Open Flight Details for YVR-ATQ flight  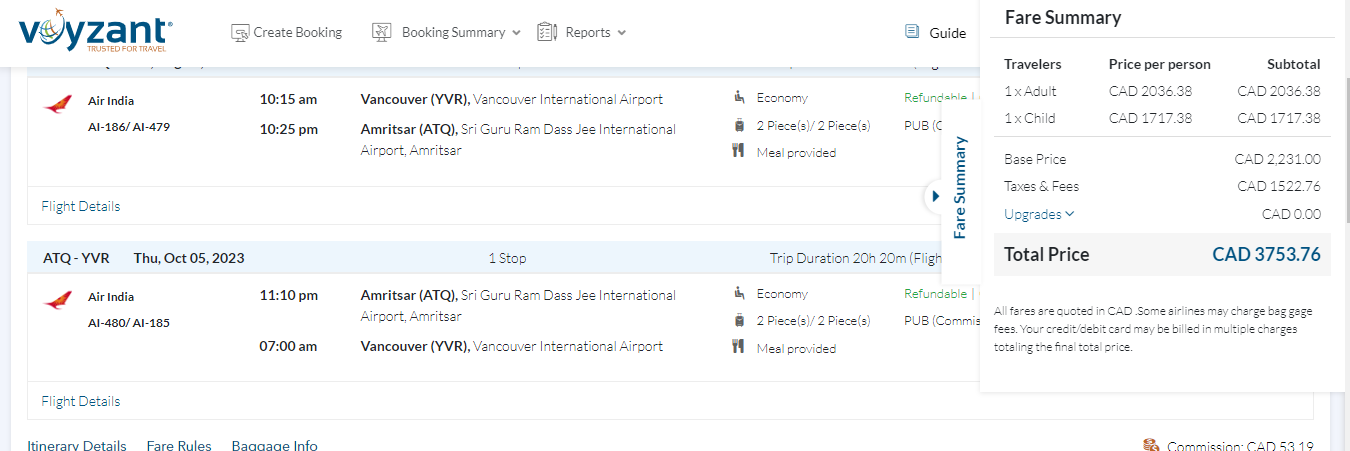[80, 206]
